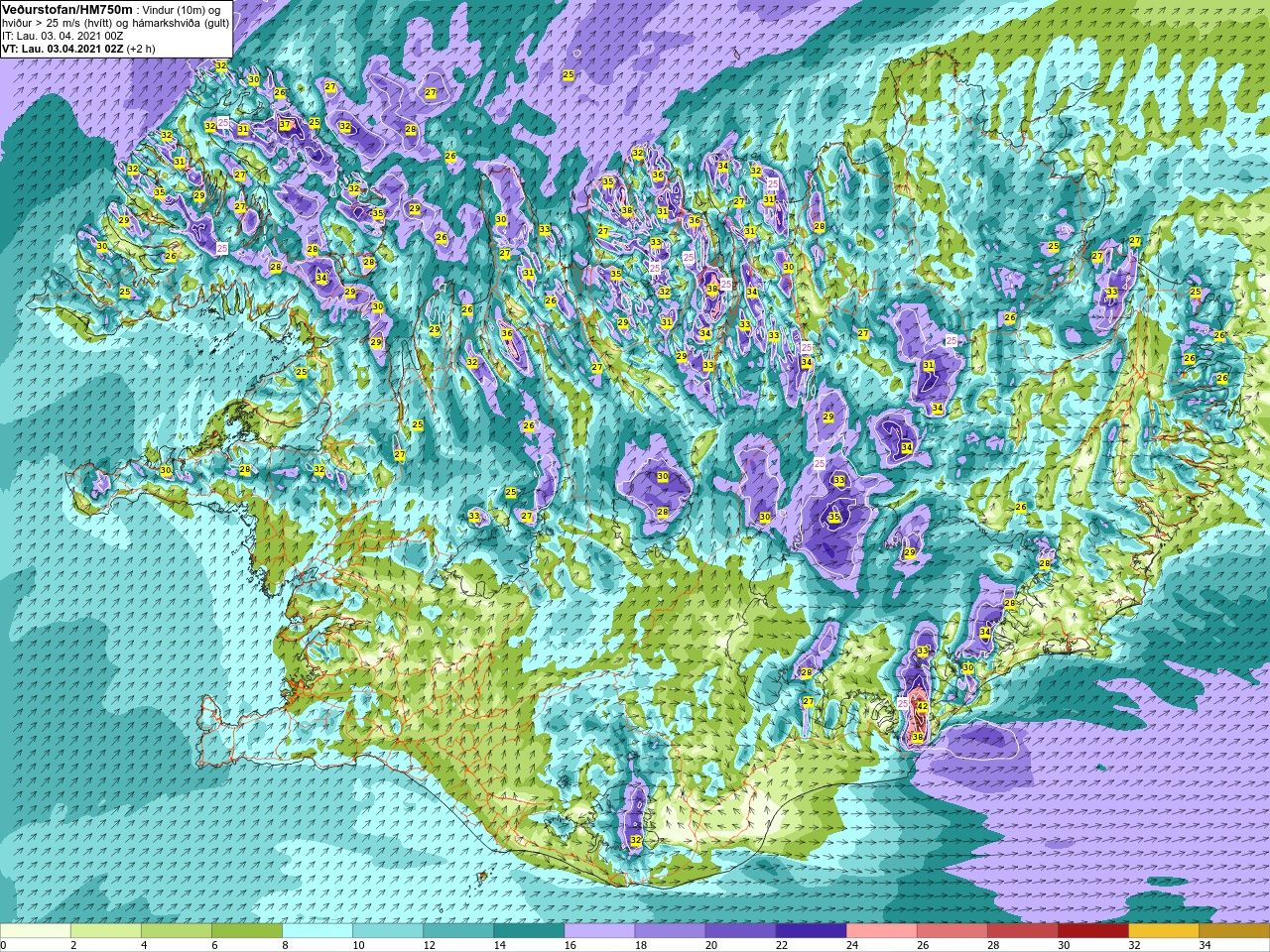Select the pale cyan 8–10 legend swatch
Screen dimensions: 1270x952
click(x=317, y=931)
